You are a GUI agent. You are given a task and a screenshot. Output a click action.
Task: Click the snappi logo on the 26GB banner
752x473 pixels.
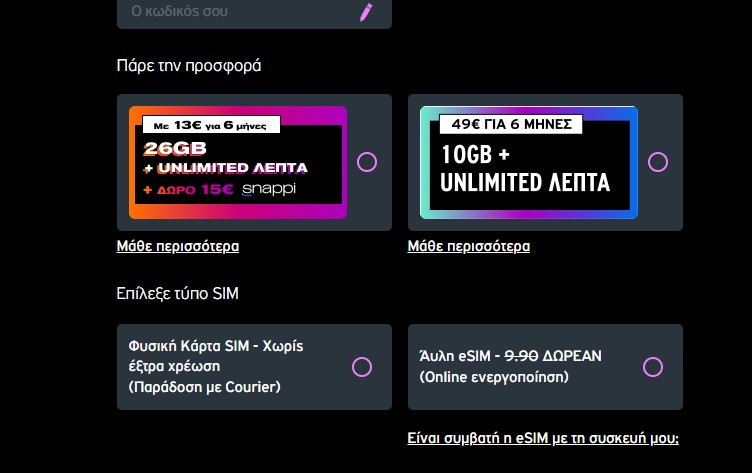[x=270, y=188]
